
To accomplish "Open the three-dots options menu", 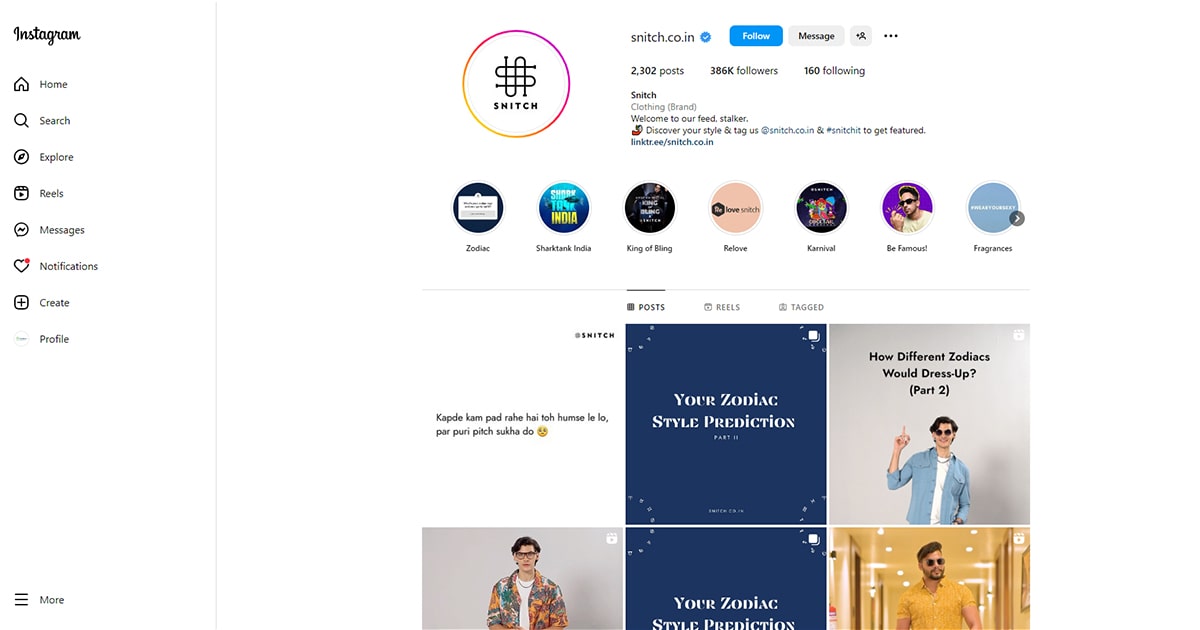I will [x=891, y=36].
